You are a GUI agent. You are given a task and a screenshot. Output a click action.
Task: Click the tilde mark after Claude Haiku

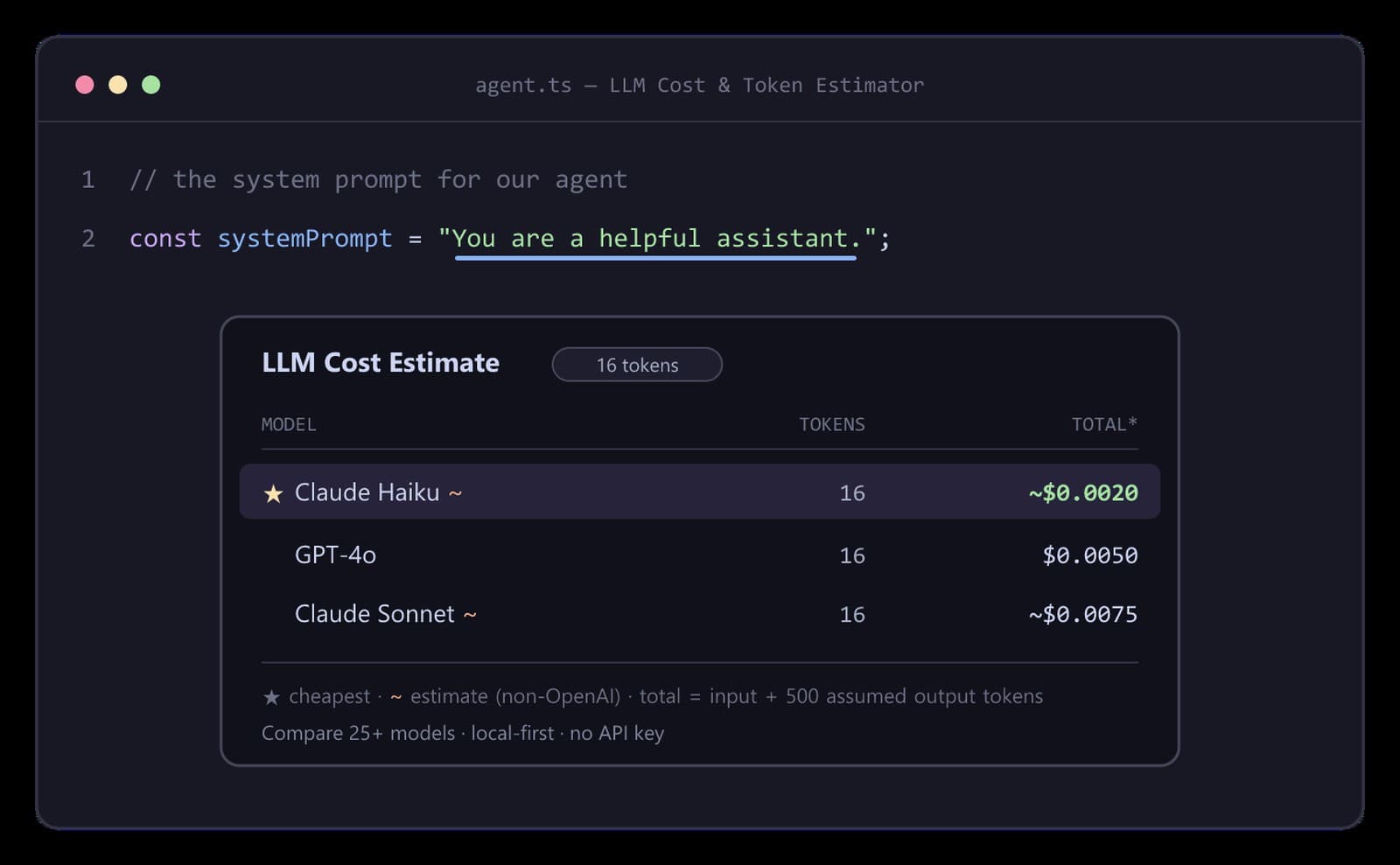click(455, 493)
